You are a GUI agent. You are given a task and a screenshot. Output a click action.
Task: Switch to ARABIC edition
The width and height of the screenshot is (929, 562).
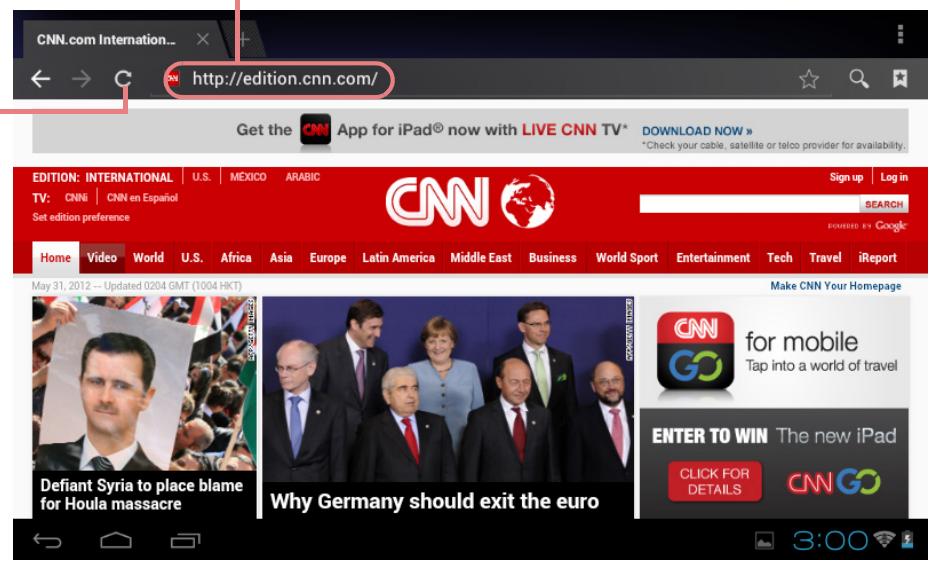(x=302, y=177)
